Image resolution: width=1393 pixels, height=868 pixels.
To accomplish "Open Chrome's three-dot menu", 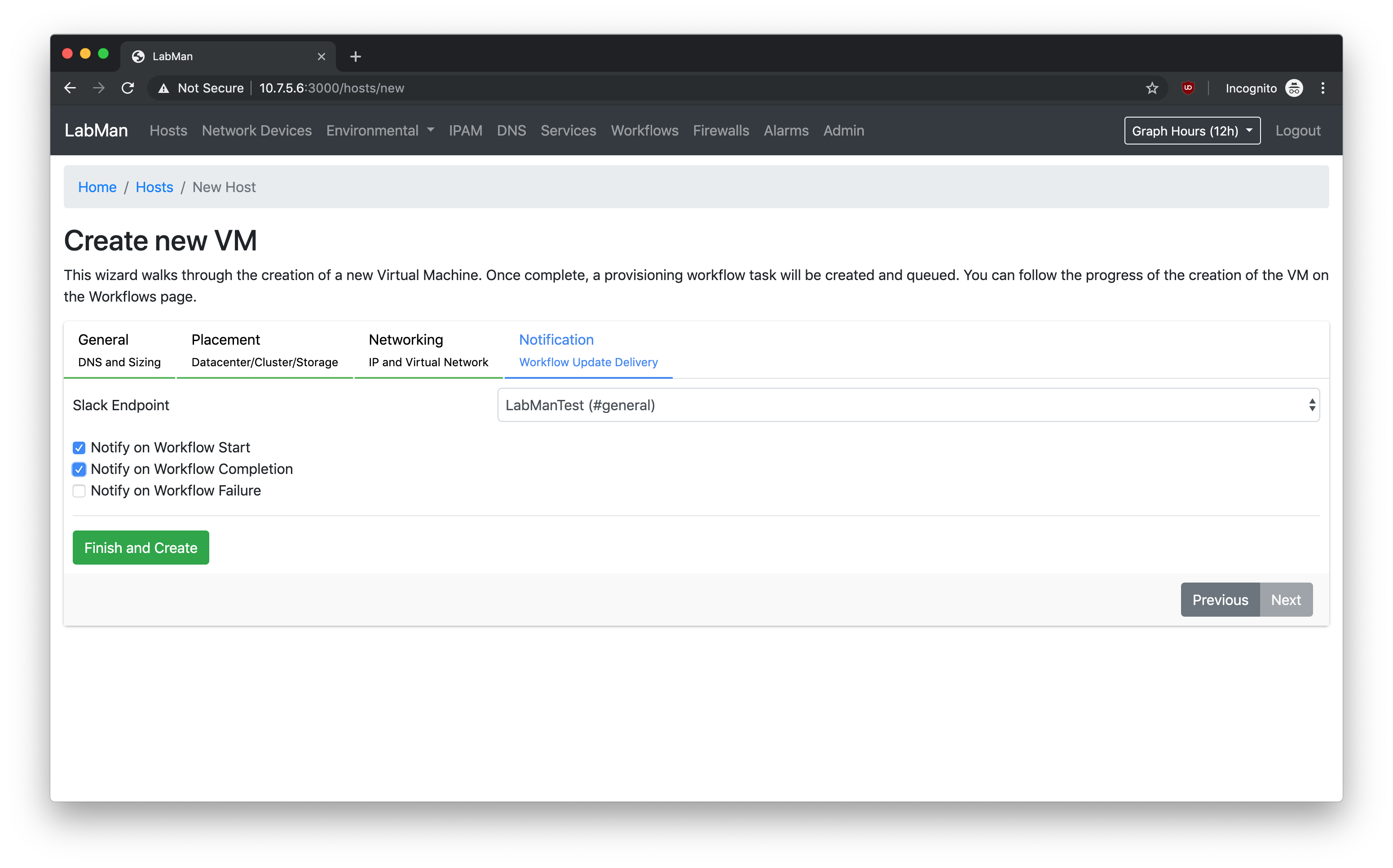I will click(1323, 88).
